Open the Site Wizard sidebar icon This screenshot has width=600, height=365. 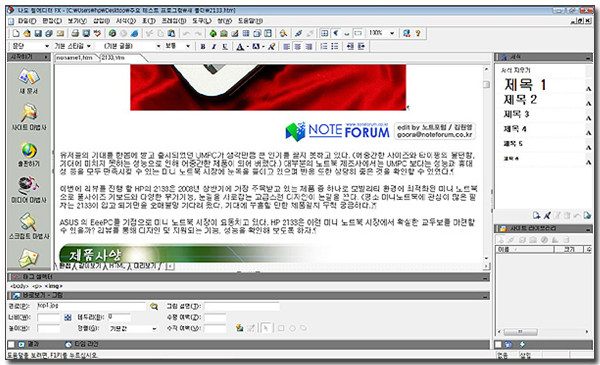pos(29,117)
